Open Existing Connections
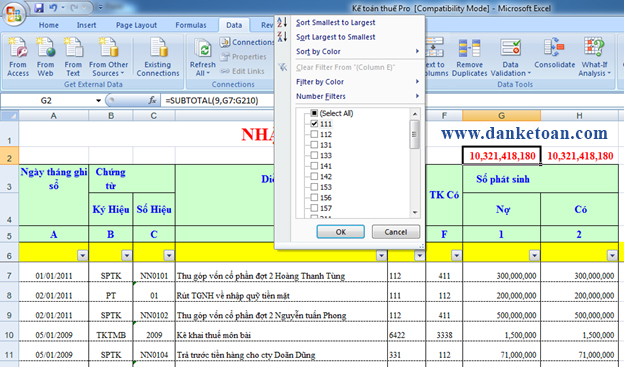The image size is (624, 367). [x=158, y=57]
